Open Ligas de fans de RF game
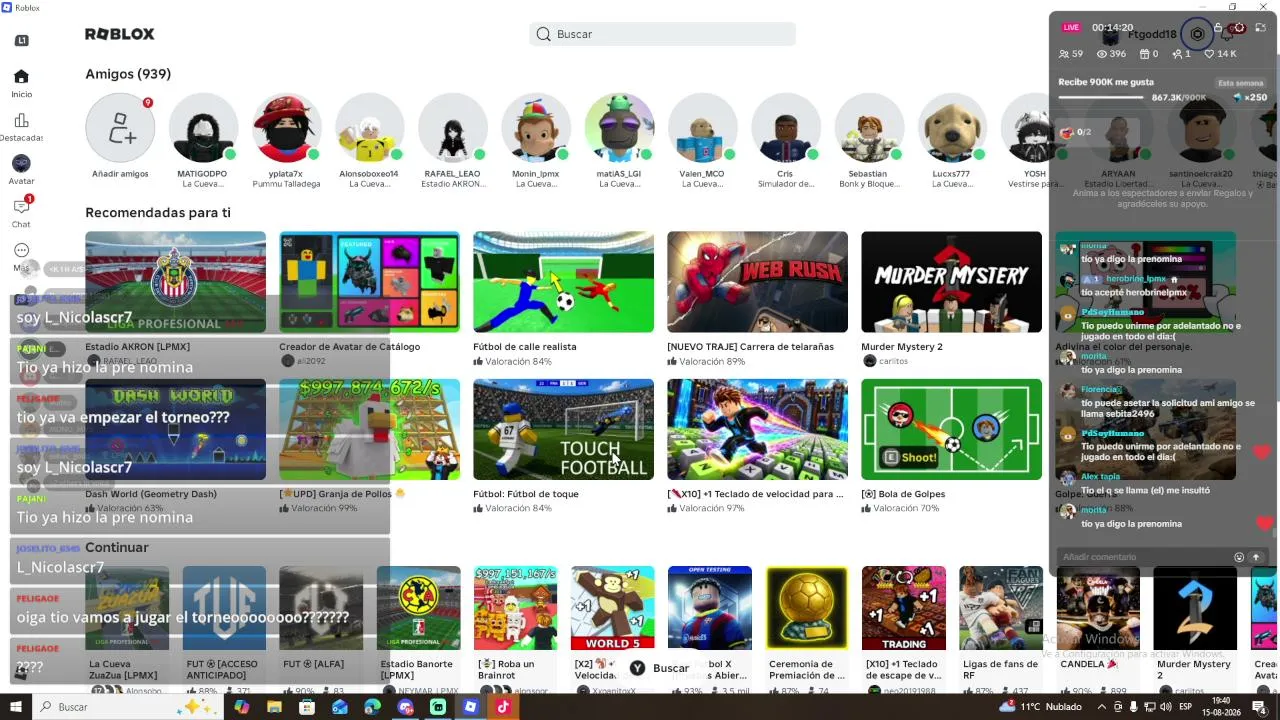 1001,608
